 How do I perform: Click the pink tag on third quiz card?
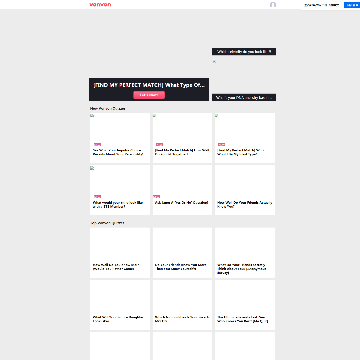point(221,145)
